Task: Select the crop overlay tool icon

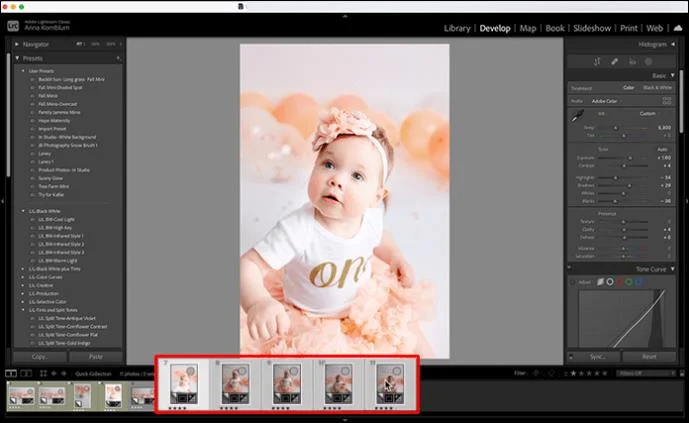Action: (598, 62)
